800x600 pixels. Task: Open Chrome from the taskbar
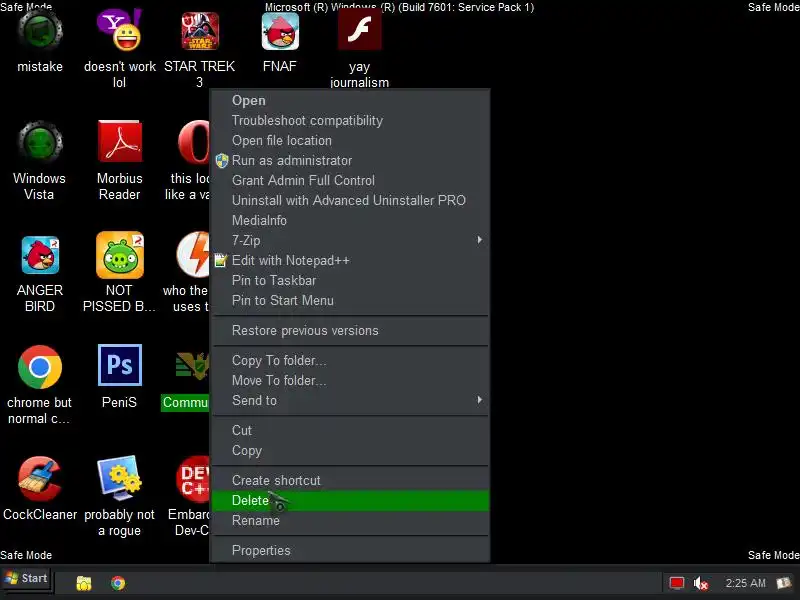point(118,583)
